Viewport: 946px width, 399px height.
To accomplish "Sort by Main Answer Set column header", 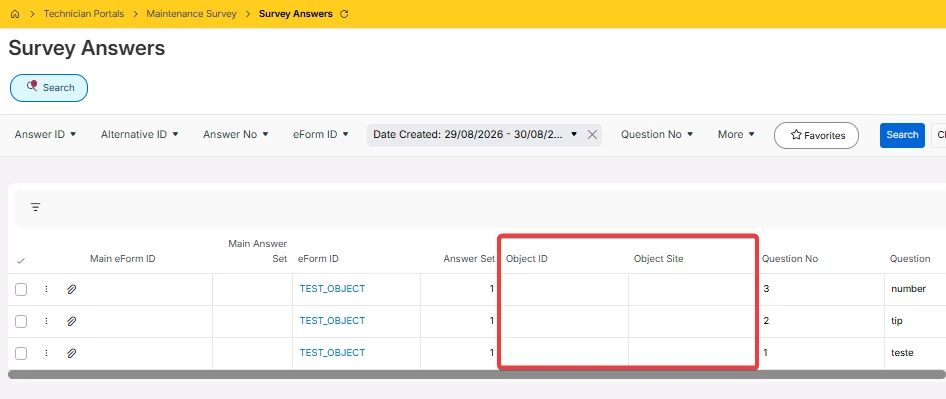I will (x=258, y=251).
